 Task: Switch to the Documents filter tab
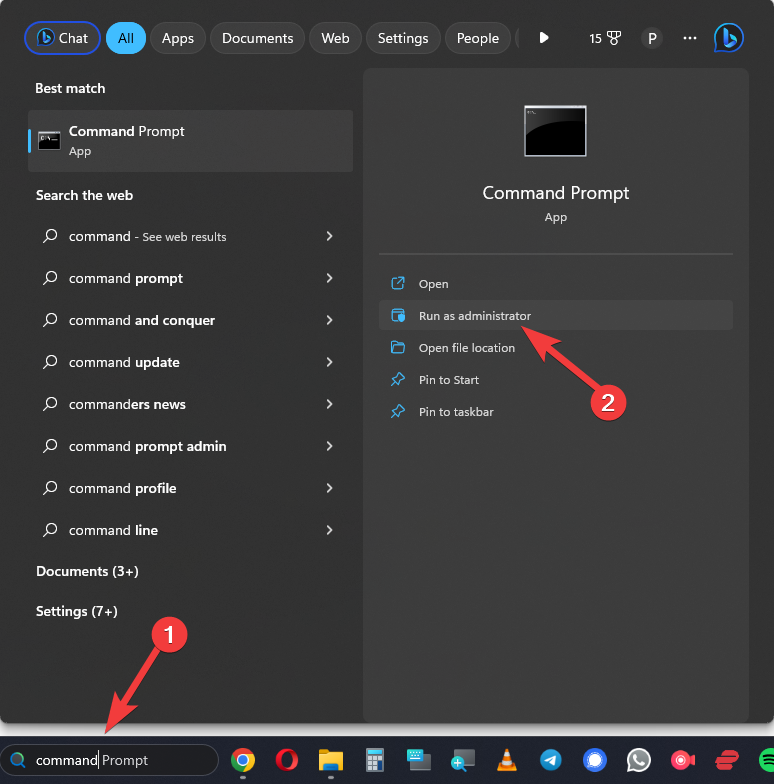(257, 38)
